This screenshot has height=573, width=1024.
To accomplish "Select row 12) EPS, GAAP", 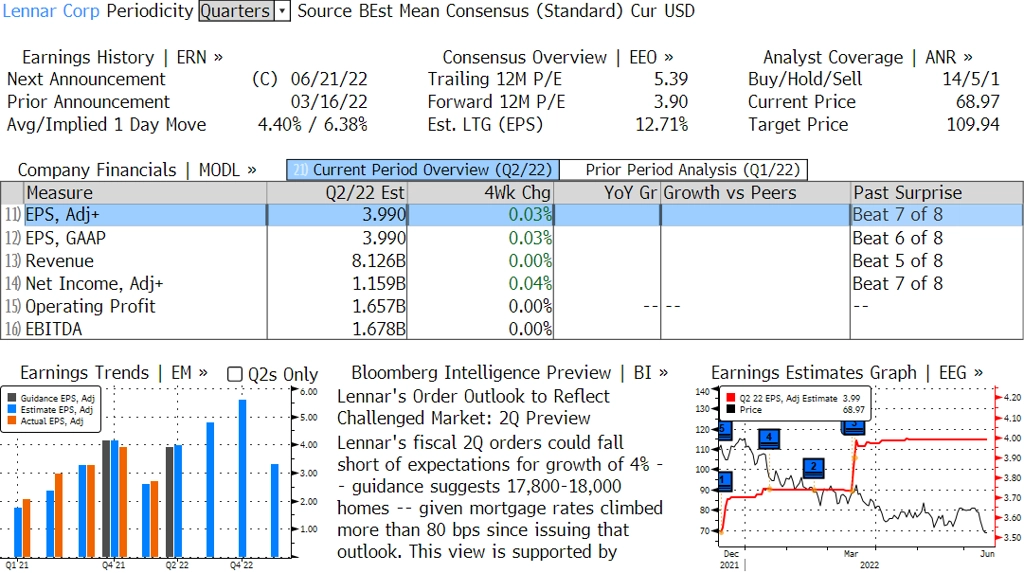I will 512,238.
